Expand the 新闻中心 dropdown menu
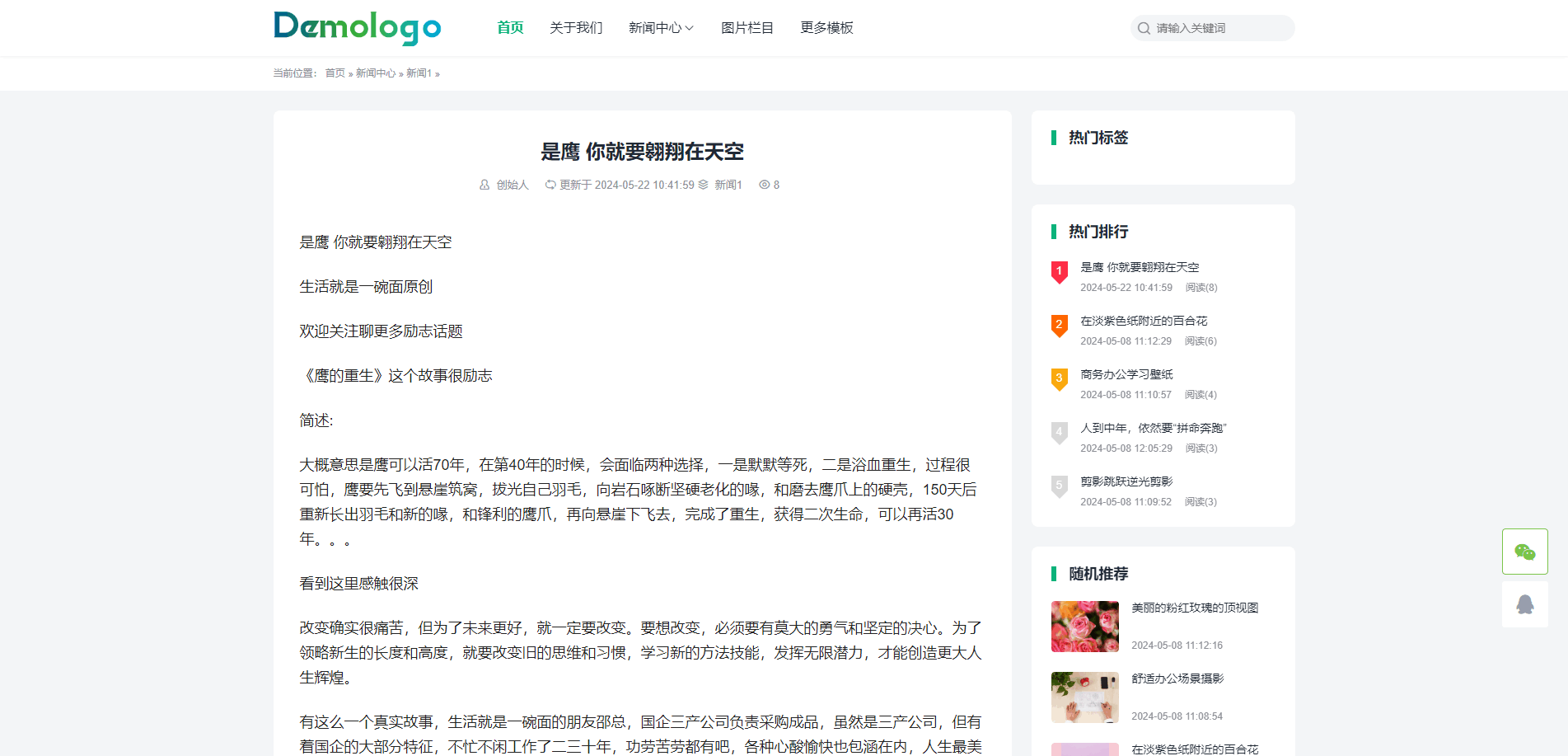 click(x=661, y=28)
